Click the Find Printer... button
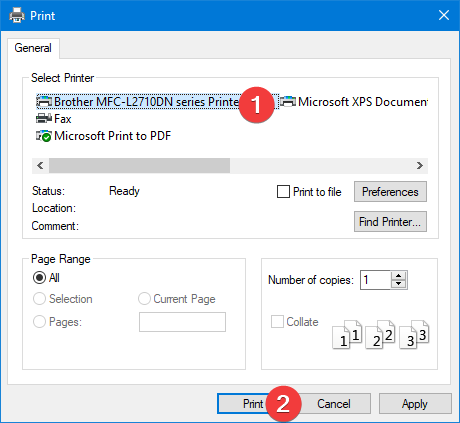The image size is (460, 423). [x=390, y=222]
